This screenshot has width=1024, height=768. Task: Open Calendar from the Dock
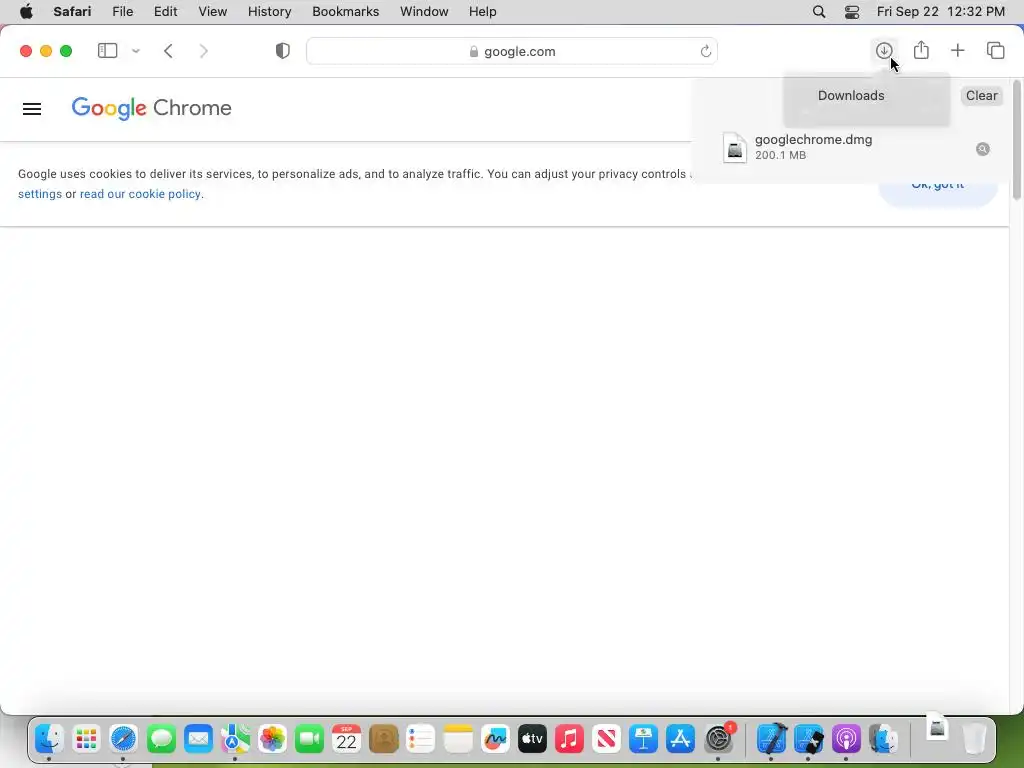346,739
